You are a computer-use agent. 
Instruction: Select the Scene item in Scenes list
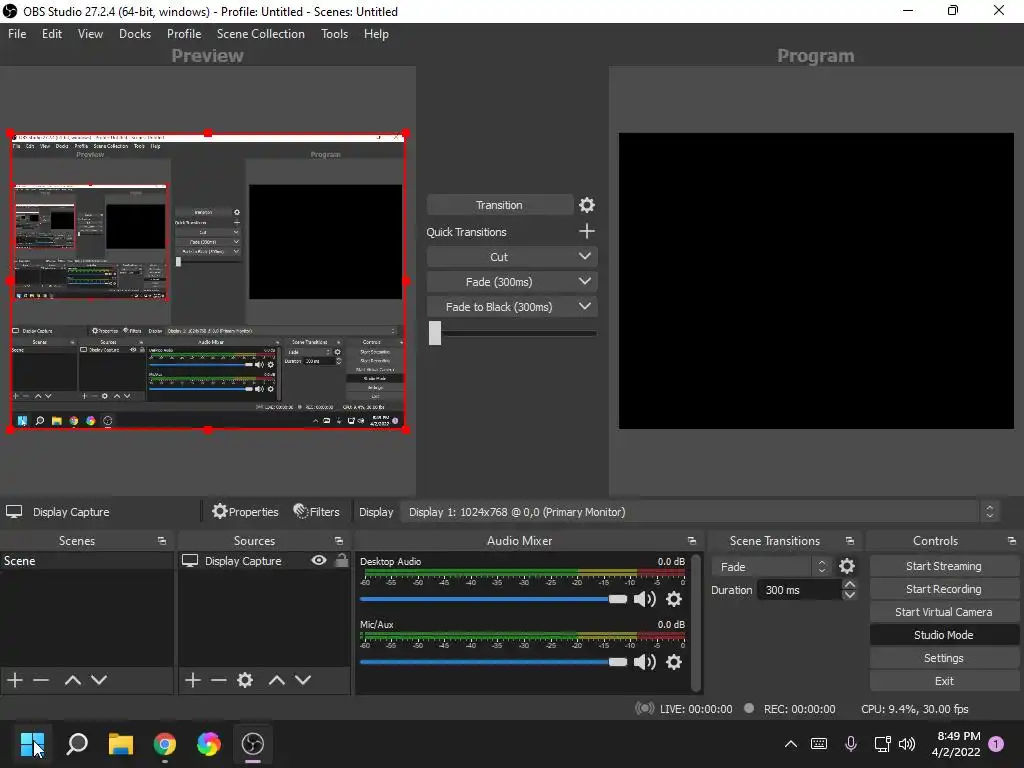pos(86,561)
